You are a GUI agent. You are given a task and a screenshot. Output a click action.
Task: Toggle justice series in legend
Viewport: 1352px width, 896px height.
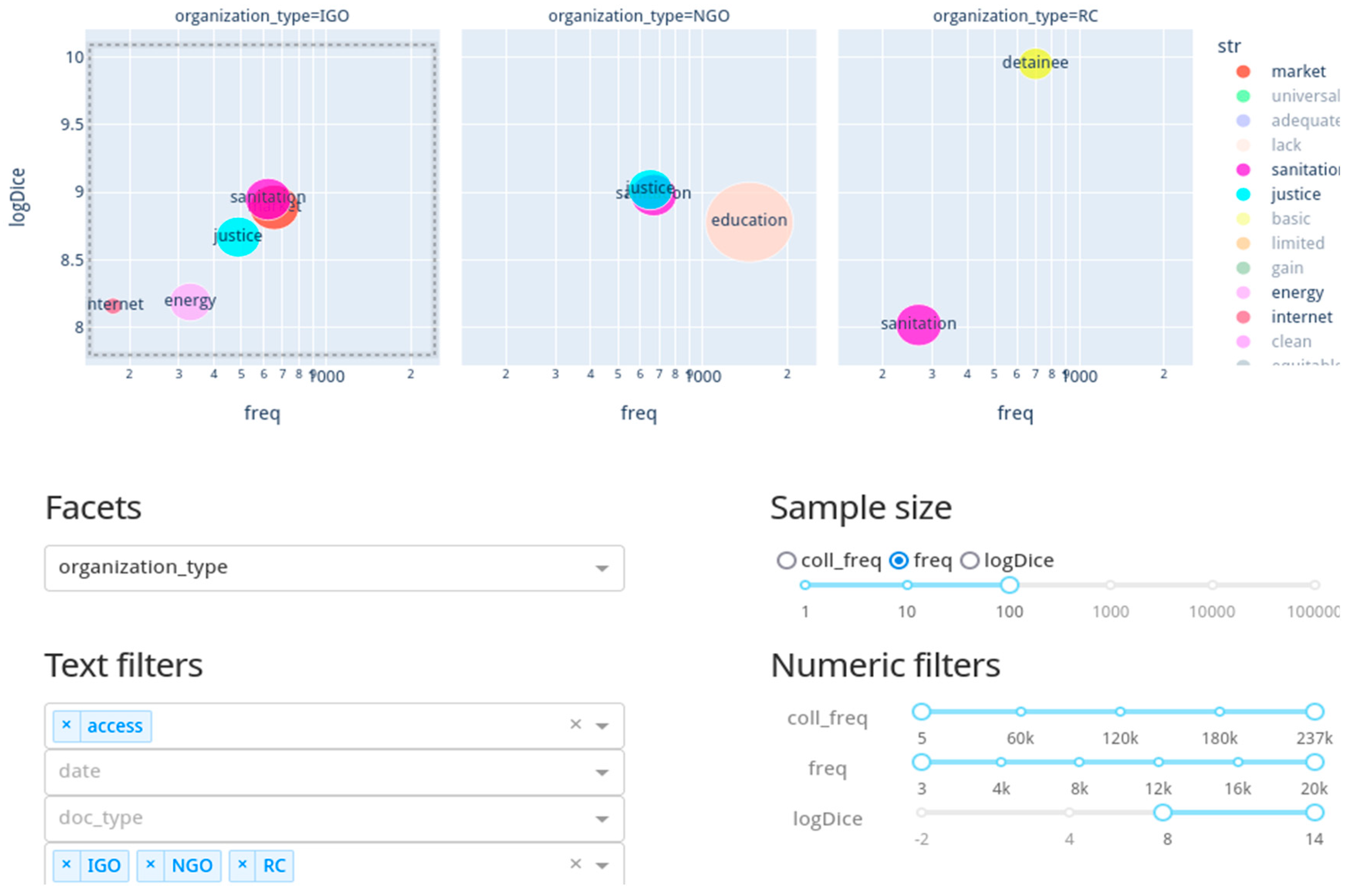click(1295, 194)
